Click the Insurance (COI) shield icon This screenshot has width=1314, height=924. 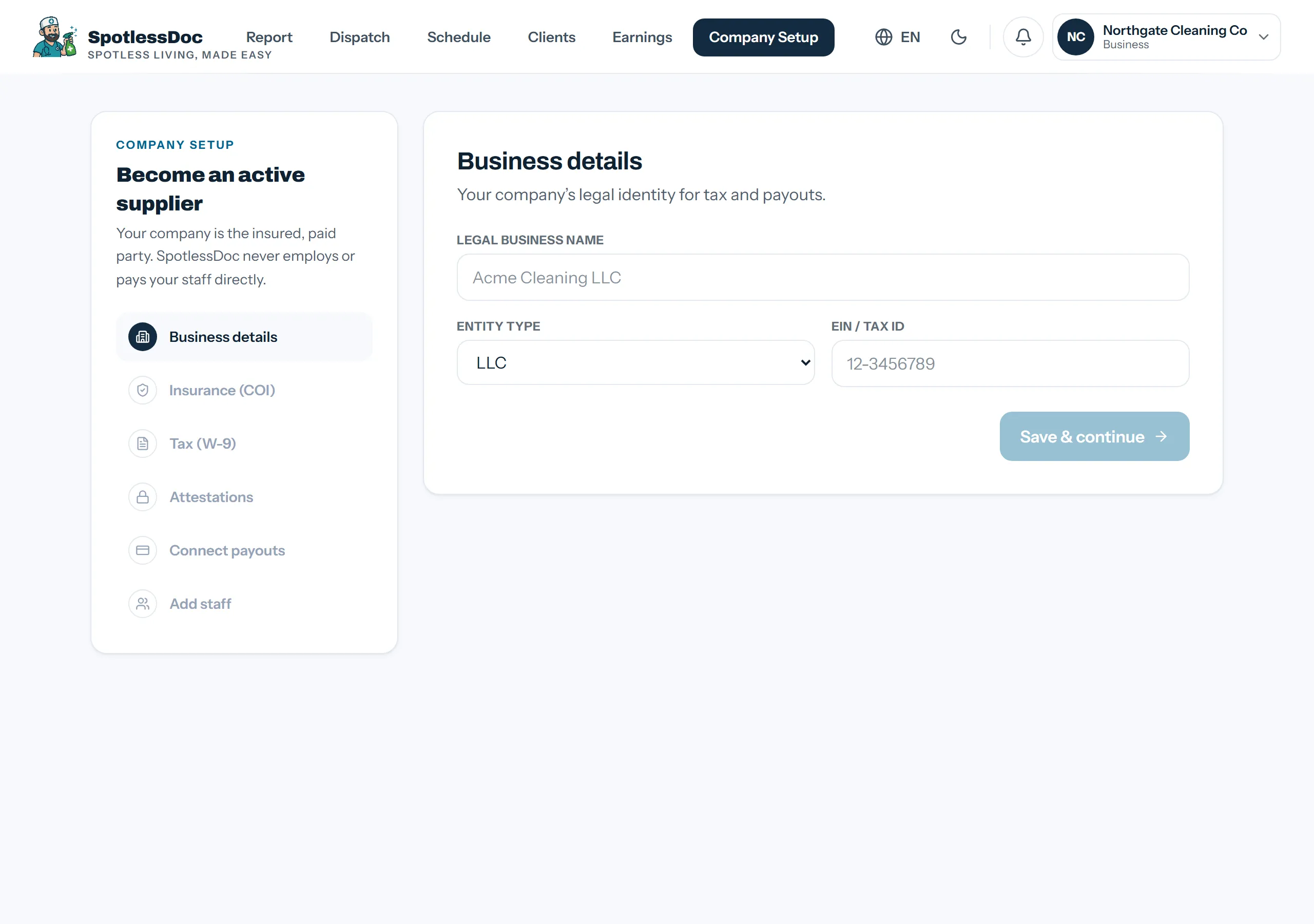143,391
